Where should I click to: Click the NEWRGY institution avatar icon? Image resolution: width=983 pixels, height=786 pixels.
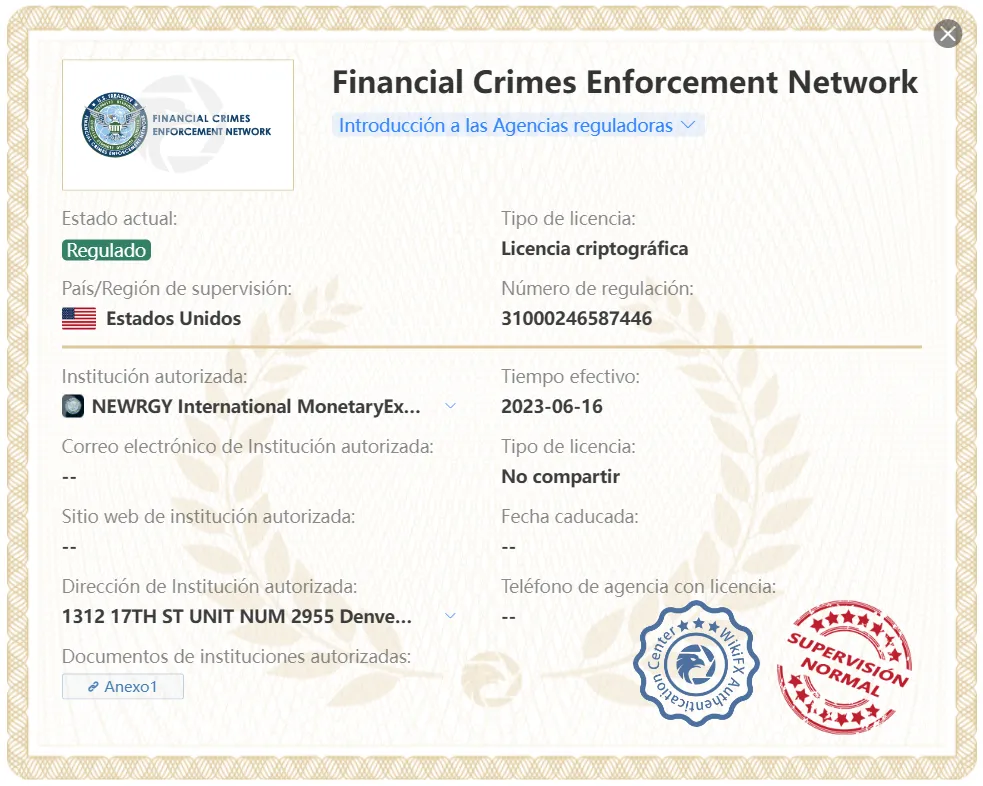click(73, 406)
